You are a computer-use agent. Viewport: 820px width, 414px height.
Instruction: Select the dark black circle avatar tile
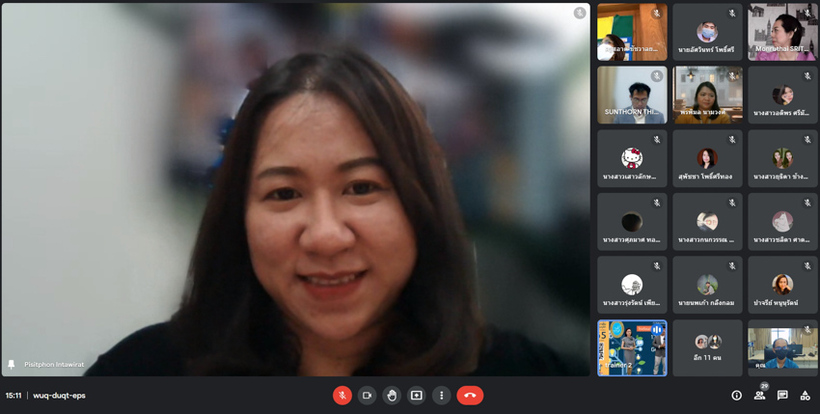632,222
